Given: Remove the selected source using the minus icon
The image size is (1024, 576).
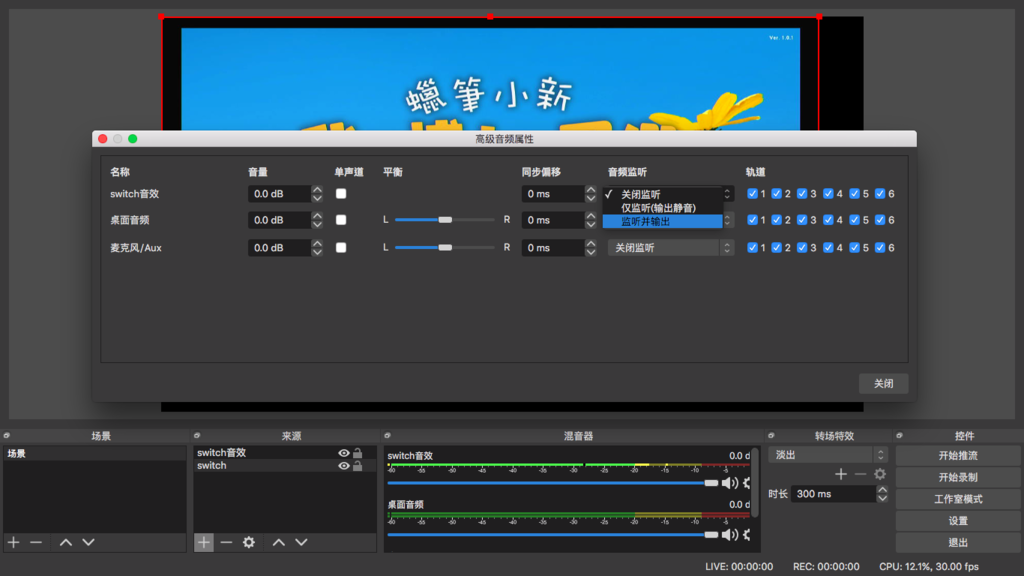Looking at the screenshot, I should [x=227, y=543].
